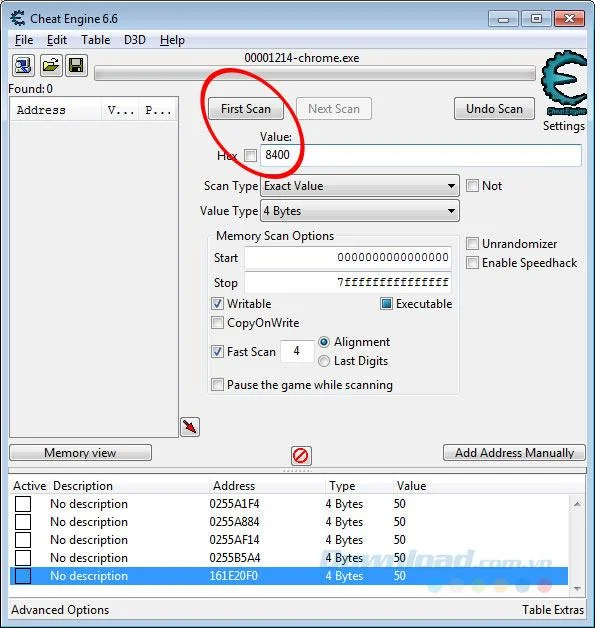
Task: Expand Advanced Options at bottom
Action: click(60, 610)
